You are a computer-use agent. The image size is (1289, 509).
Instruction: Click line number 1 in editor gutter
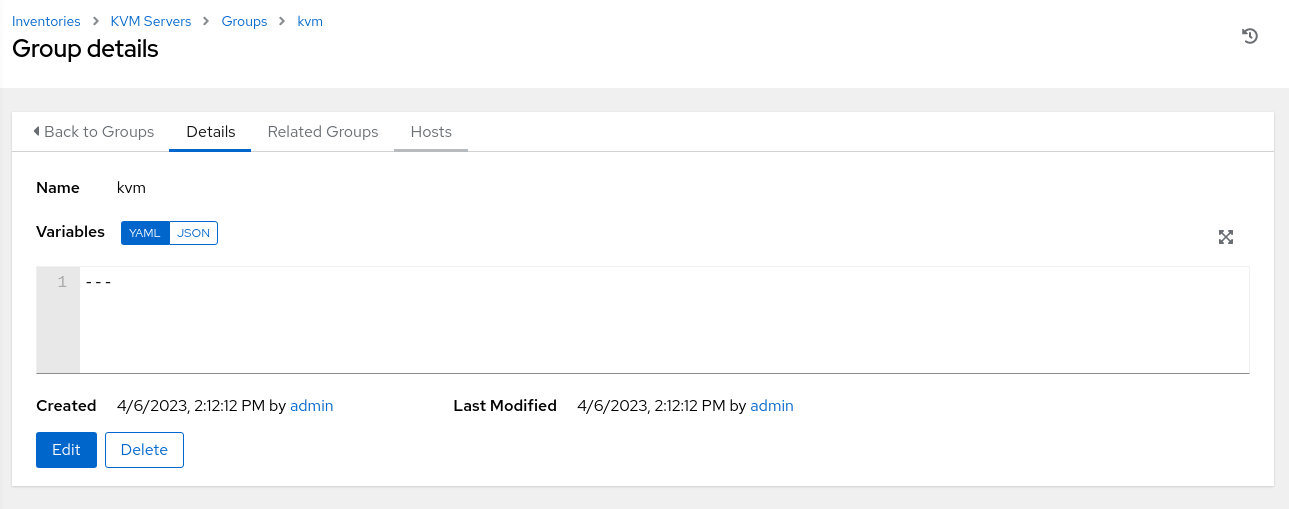62,282
